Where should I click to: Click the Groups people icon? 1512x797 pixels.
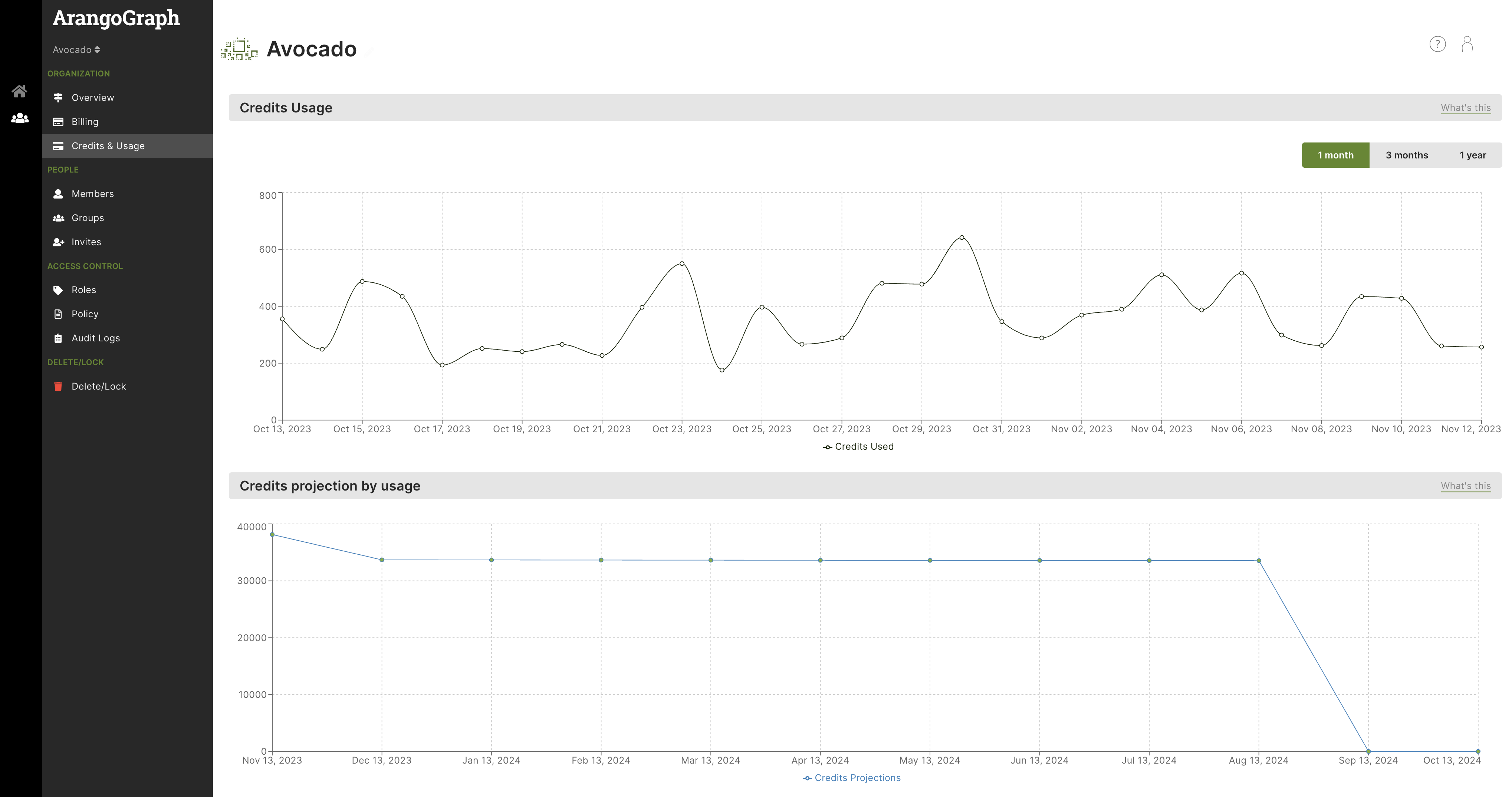coord(58,218)
